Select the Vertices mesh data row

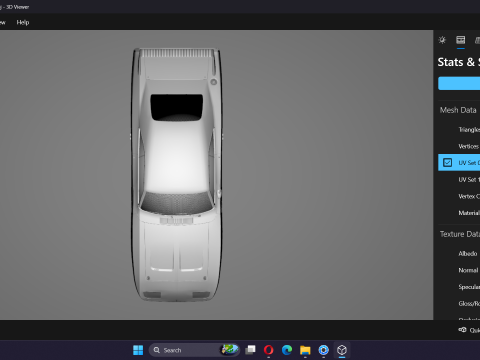pyautogui.click(x=459, y=146)
